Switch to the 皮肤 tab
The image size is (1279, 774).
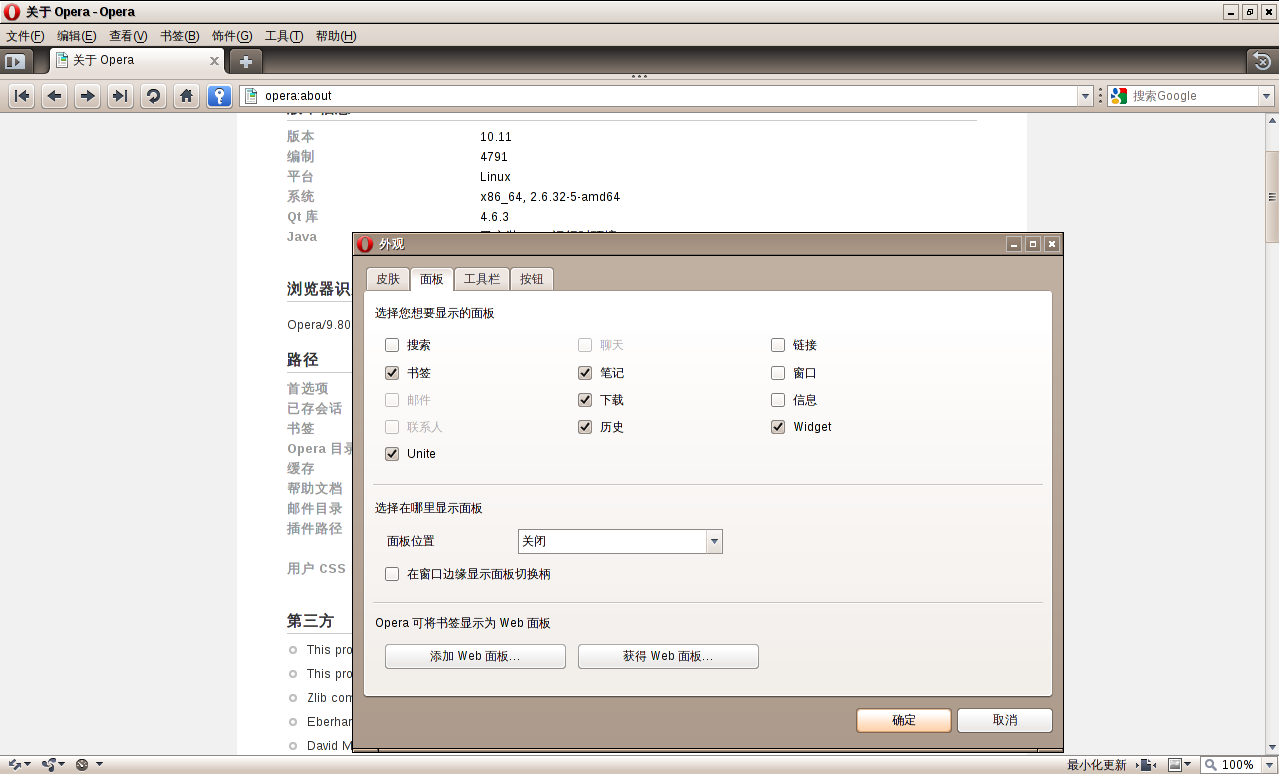pos(387,279)
